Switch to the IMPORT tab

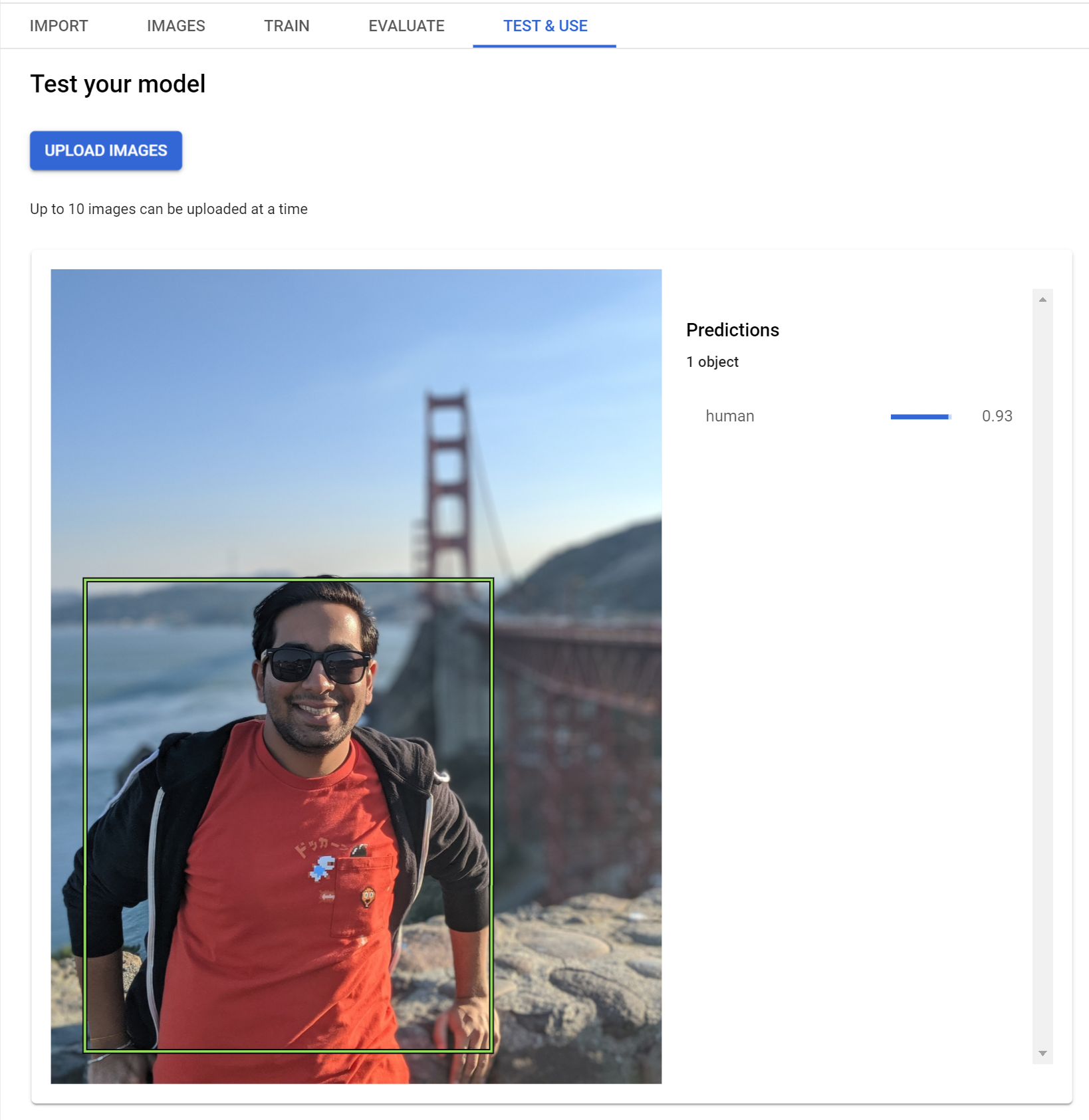tap(59, 26)
